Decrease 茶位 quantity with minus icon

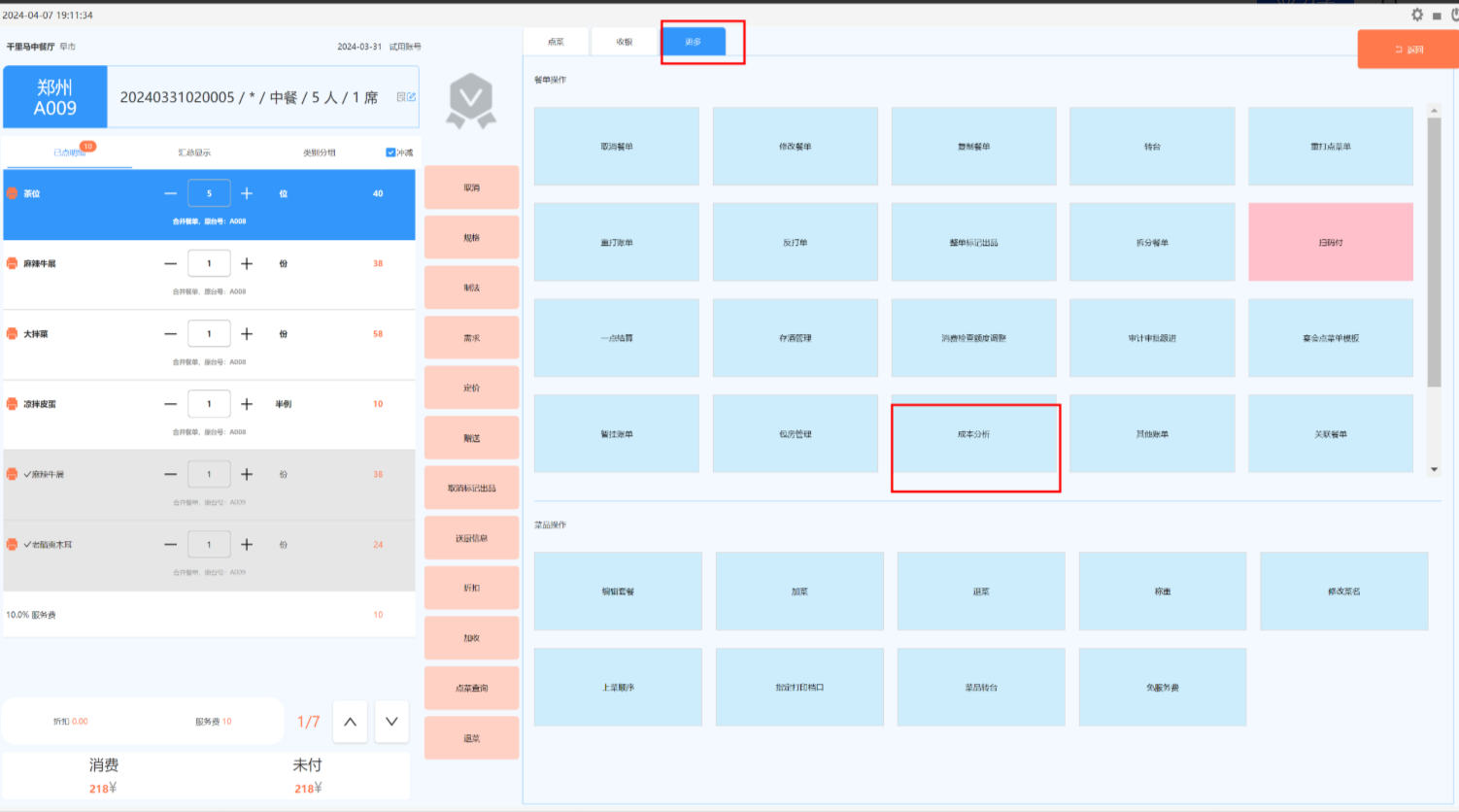(x=171, y=193)
